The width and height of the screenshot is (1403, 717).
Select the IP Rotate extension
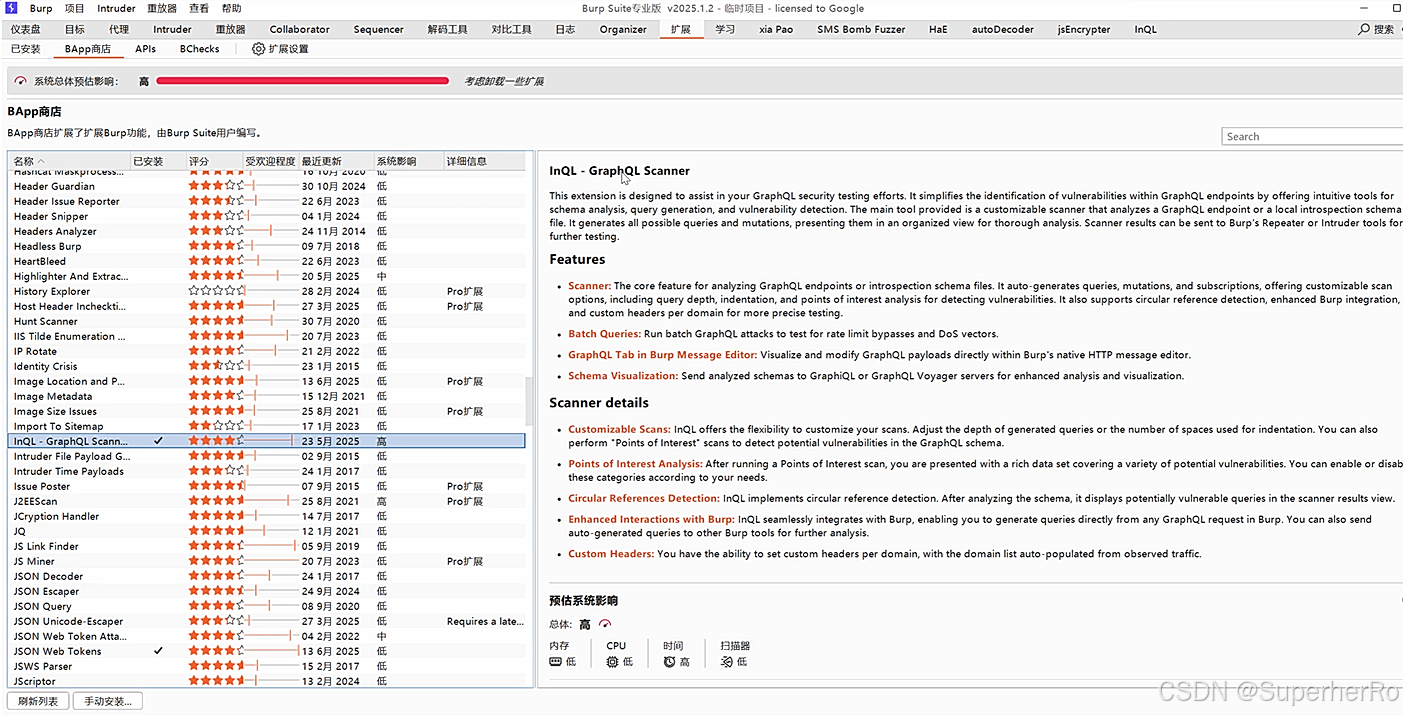[266, 351]
